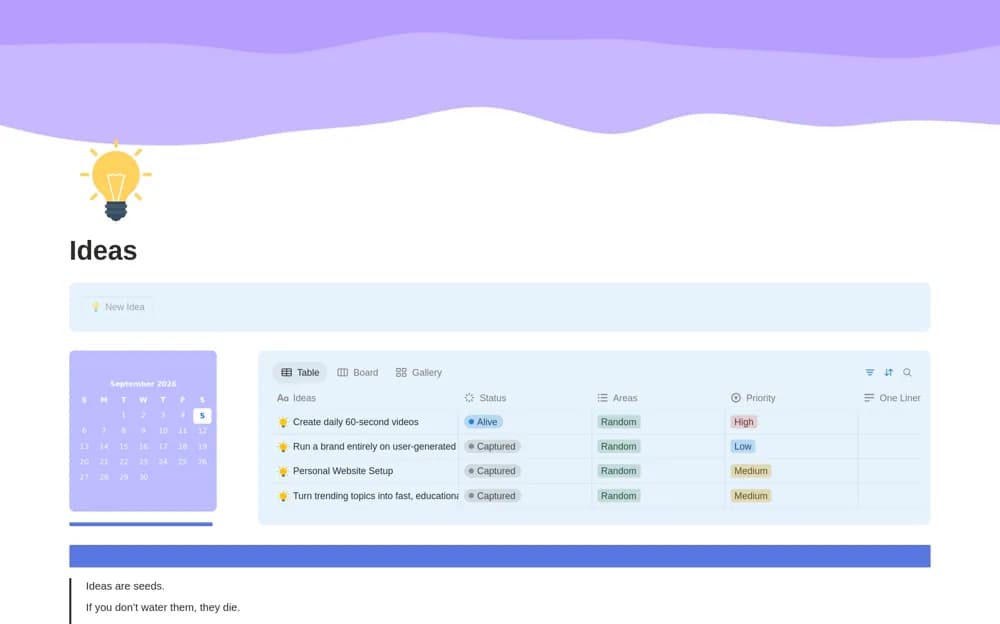Click lightbulb icon beside 'Create daily 60-second videos'
The image size is (1000, 624).
[283, 422]
